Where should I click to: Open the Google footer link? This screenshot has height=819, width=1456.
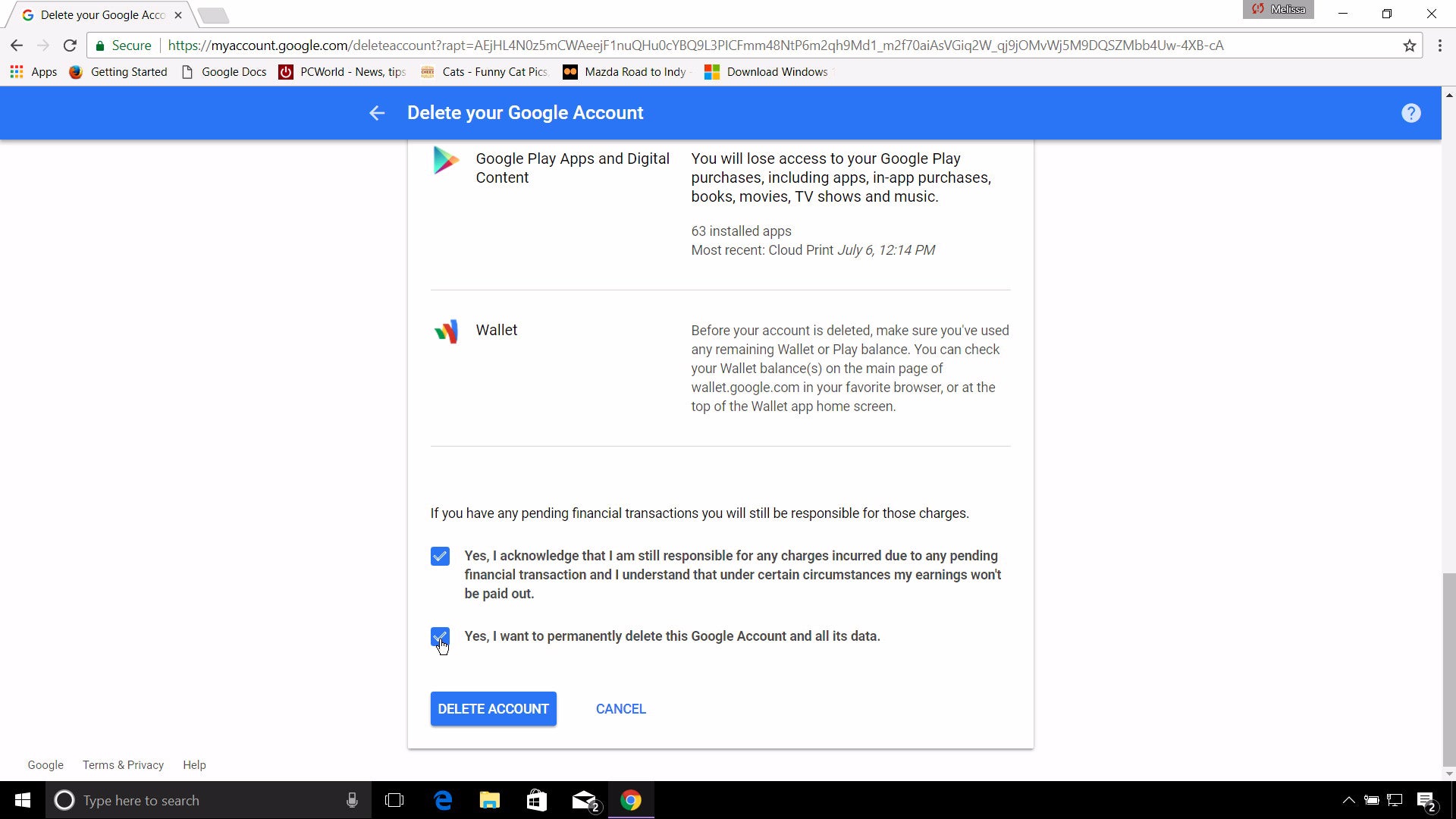tap(45, 764)
